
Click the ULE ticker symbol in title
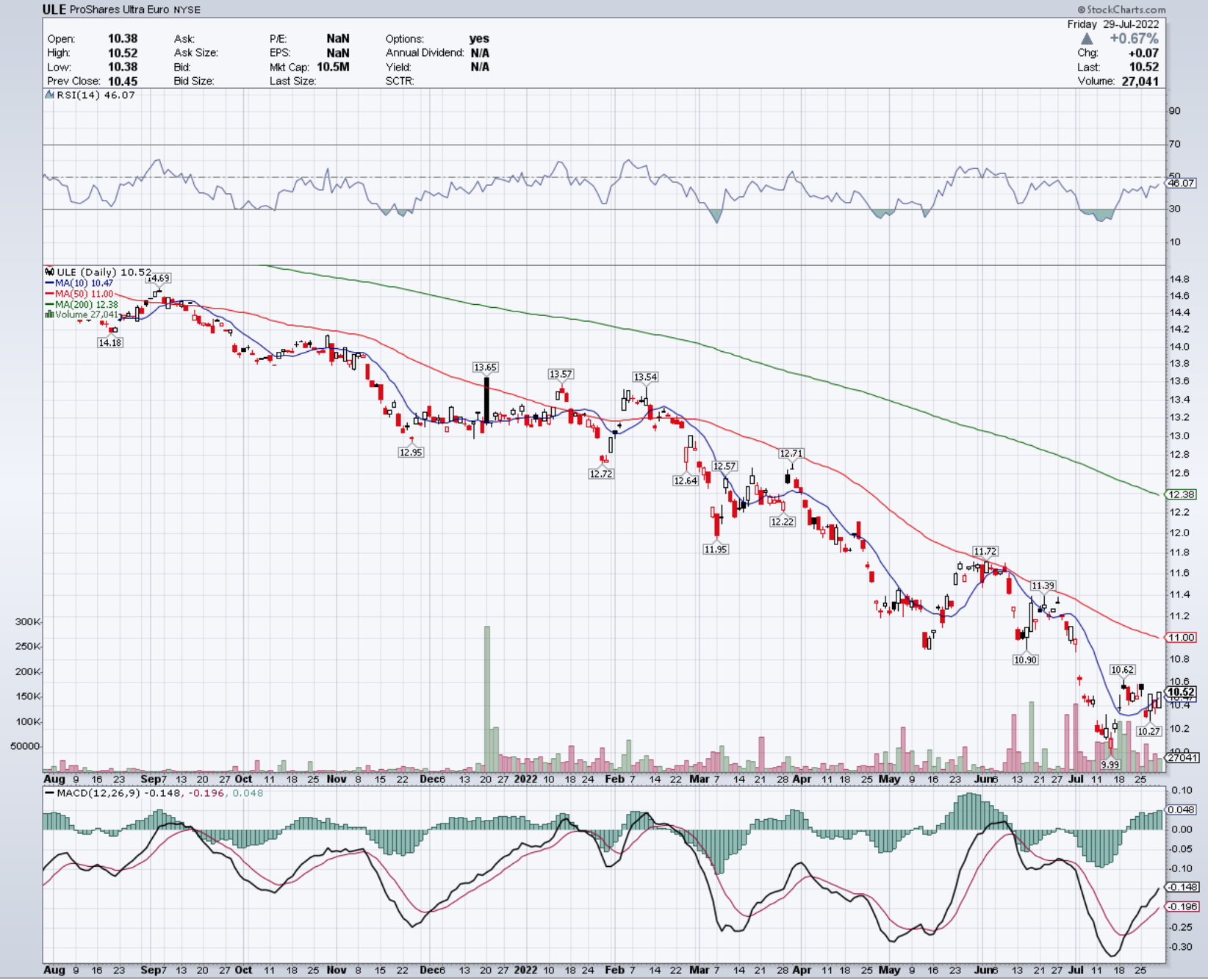click(x=54, y=10)
